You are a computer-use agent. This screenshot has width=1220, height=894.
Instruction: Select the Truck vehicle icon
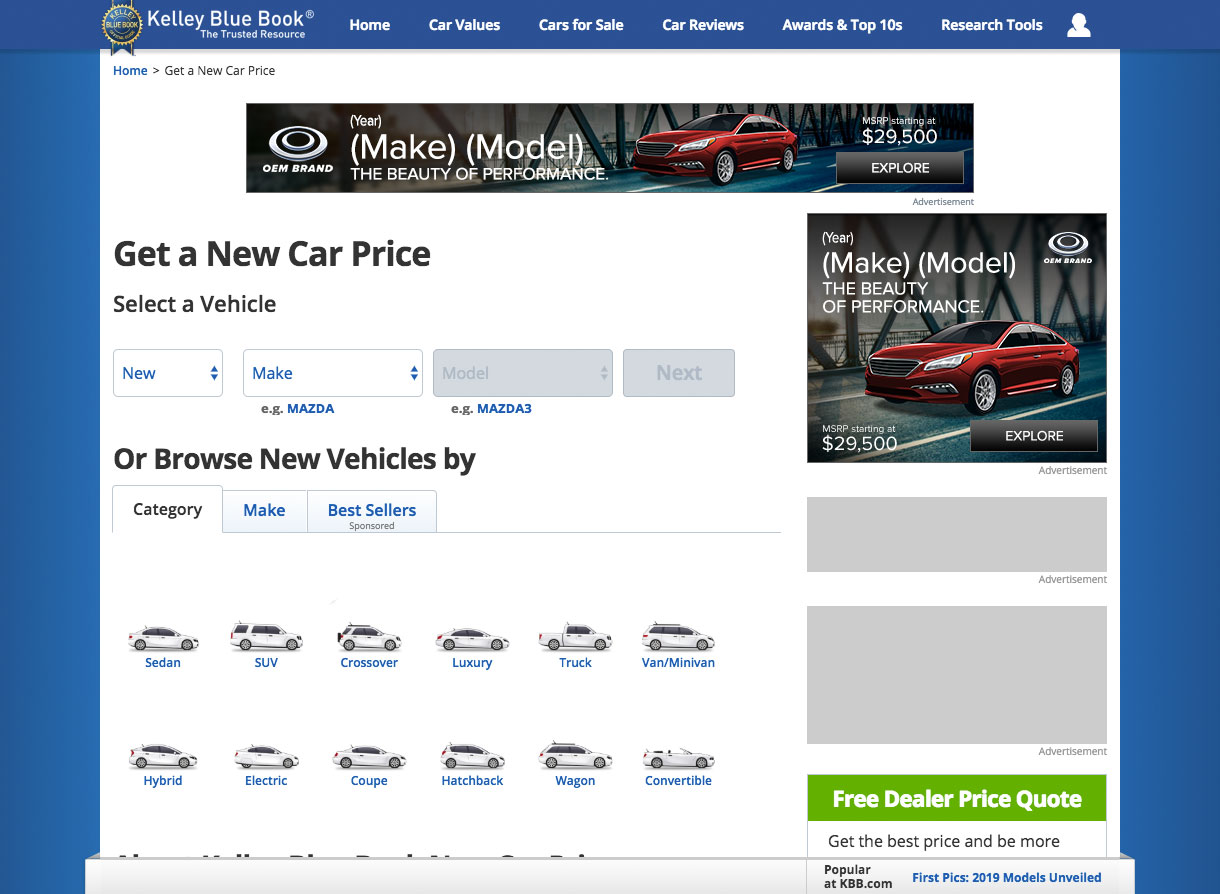click(x=575, y=637)
